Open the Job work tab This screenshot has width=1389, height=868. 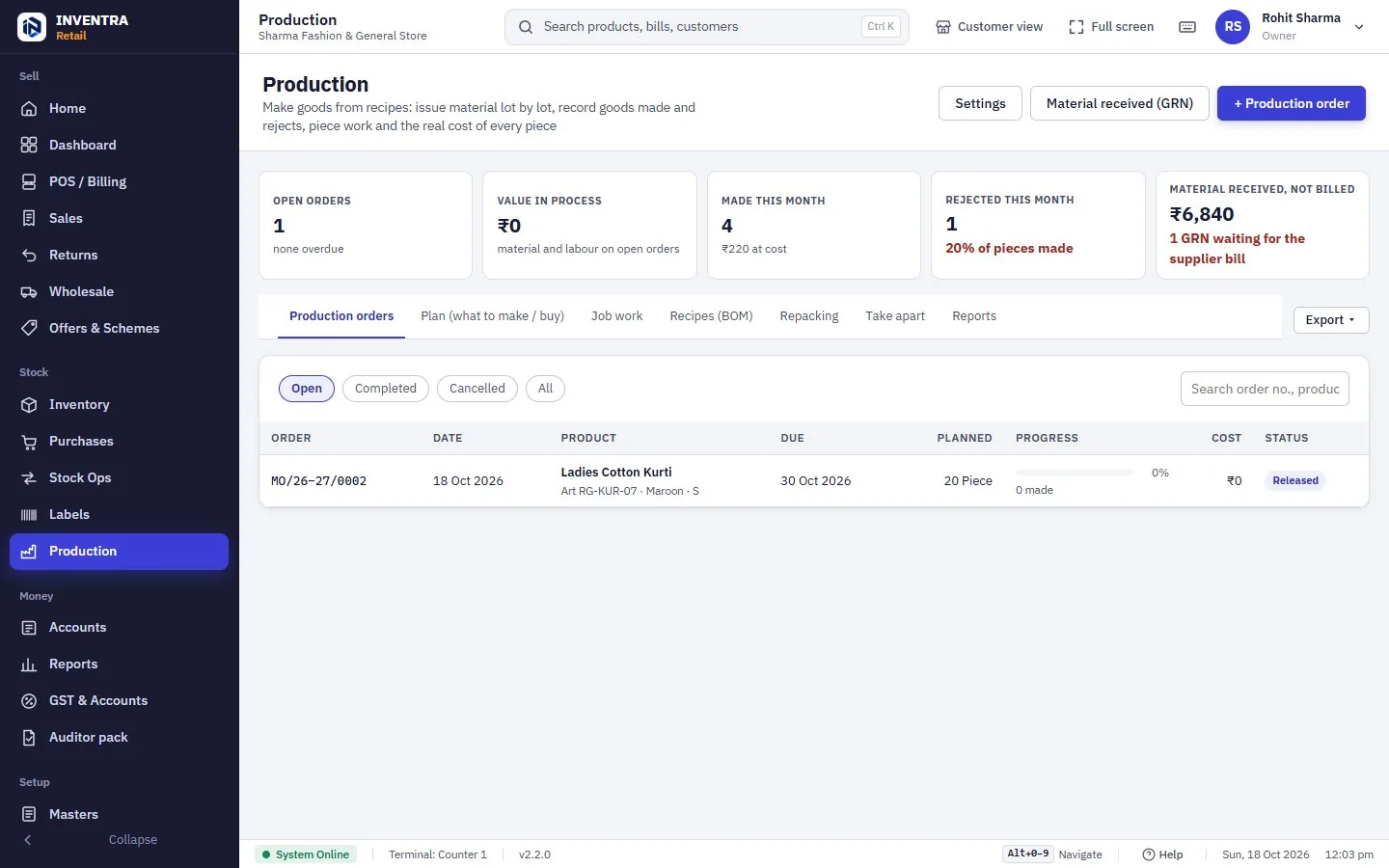click(616, 316)
